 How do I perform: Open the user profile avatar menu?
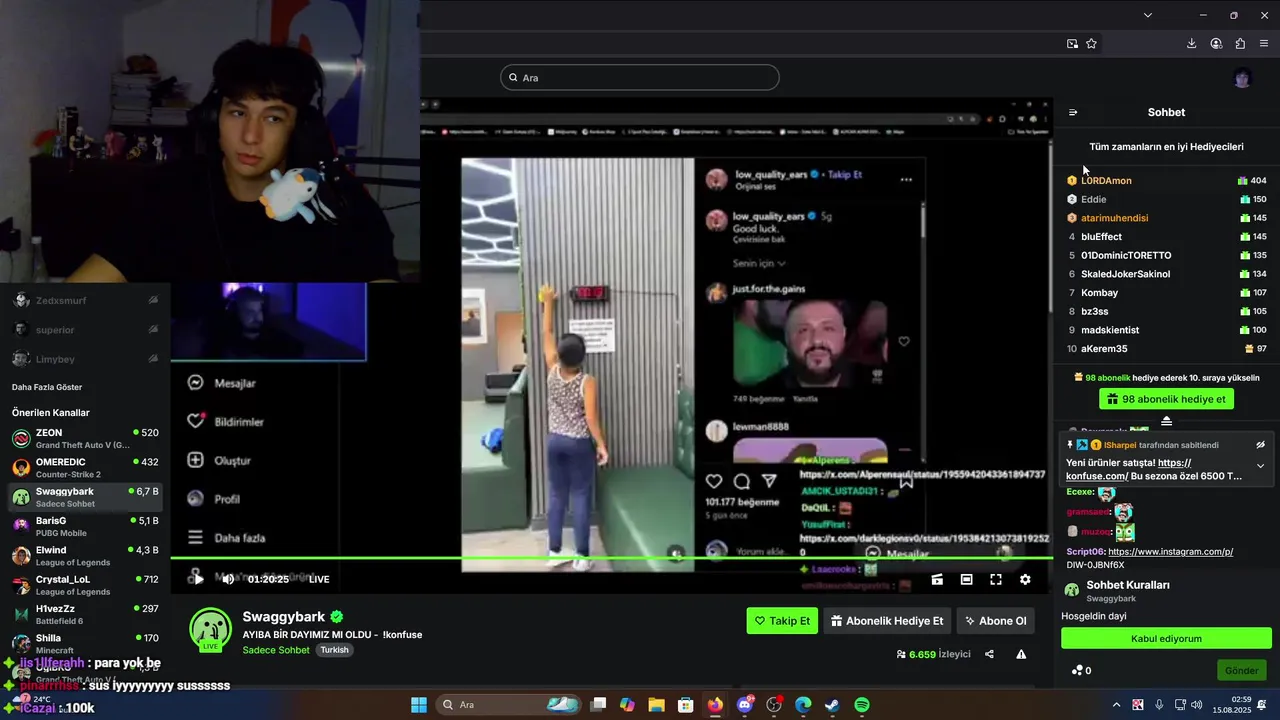tap(1242, 78)
